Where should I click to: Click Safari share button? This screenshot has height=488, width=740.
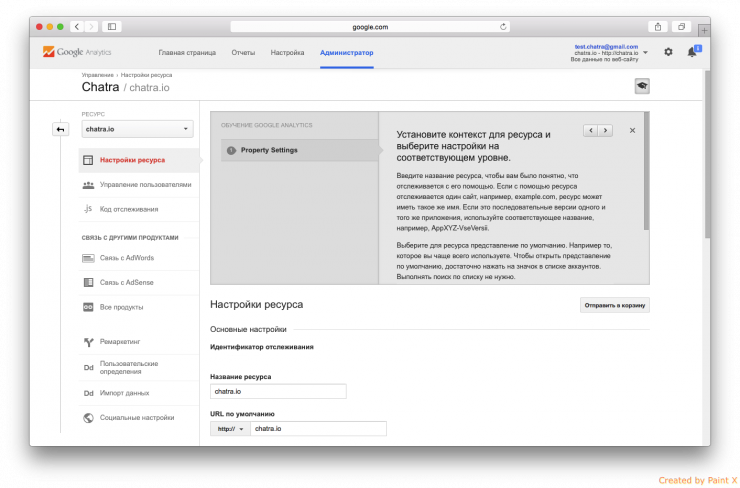coord(658,27)
